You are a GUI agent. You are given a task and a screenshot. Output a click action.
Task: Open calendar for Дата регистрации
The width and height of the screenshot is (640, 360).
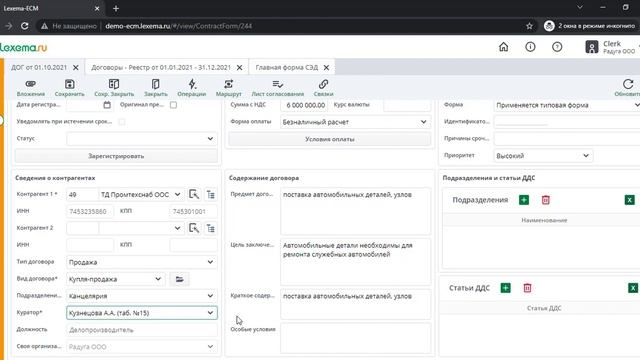point(107,105)
